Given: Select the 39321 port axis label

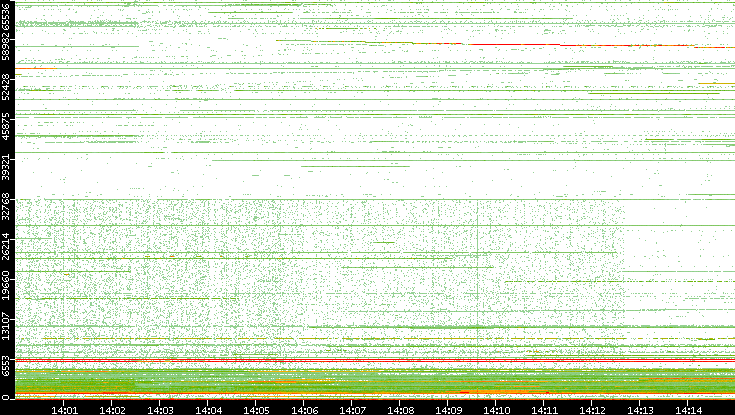Looking at the screenshot, I should click(6, 169).
